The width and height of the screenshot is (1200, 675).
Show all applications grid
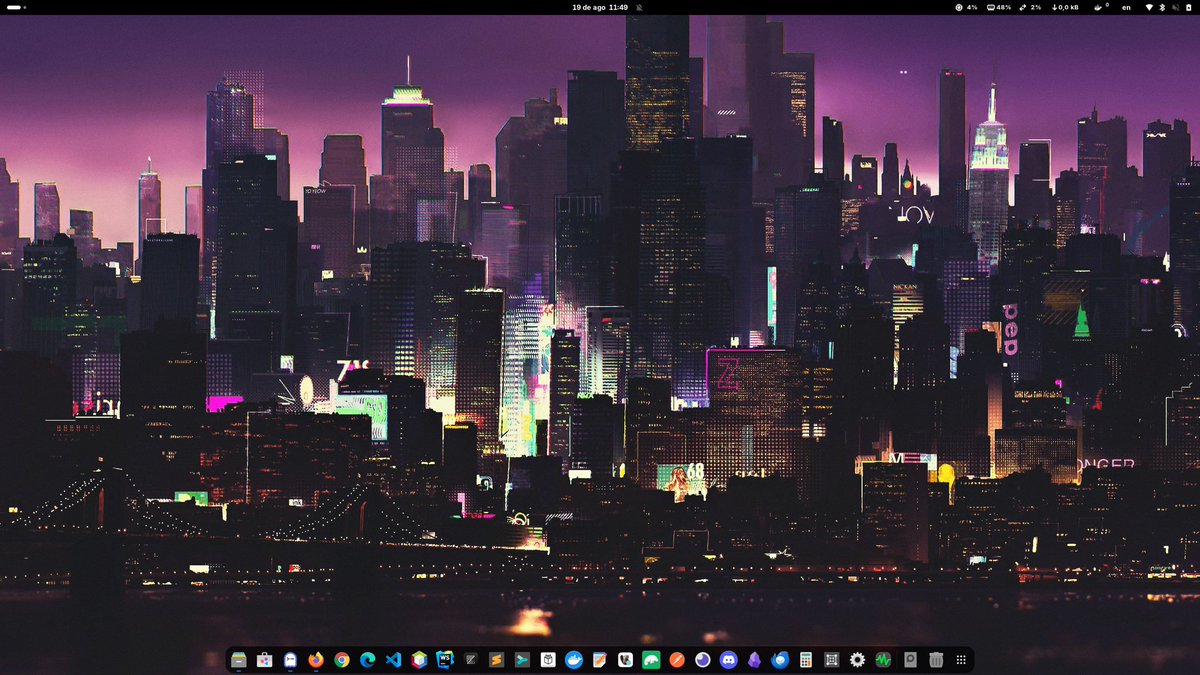[x=961, y=660]
